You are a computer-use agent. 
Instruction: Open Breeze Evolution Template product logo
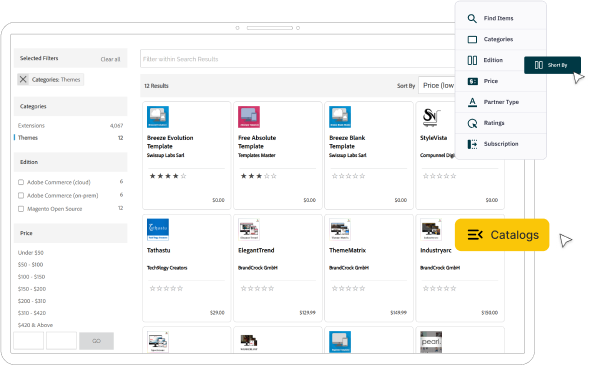[x=158, y=117]
